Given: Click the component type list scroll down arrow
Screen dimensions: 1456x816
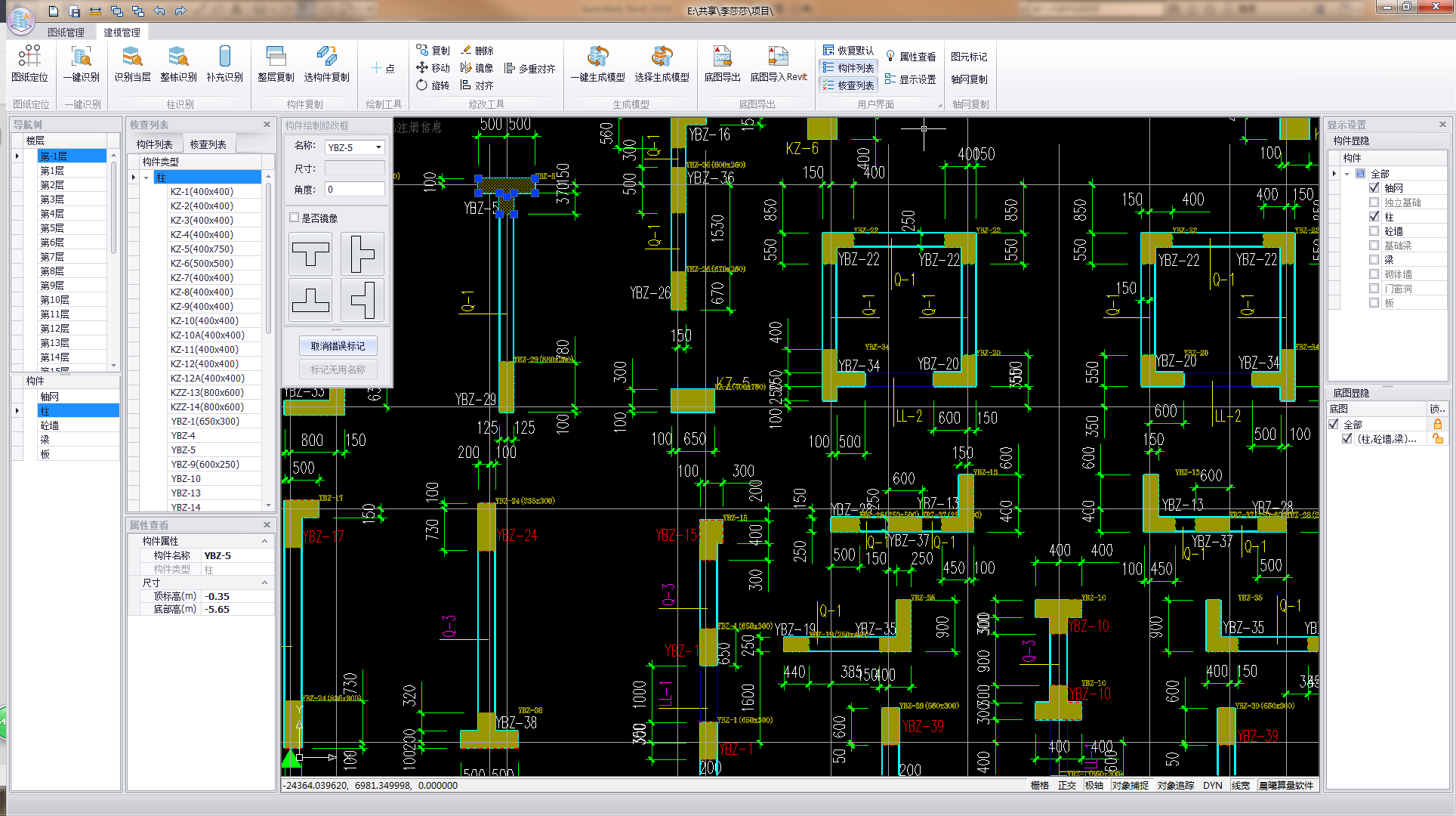Looking at the screenshot, I should [x=268, y=505].
